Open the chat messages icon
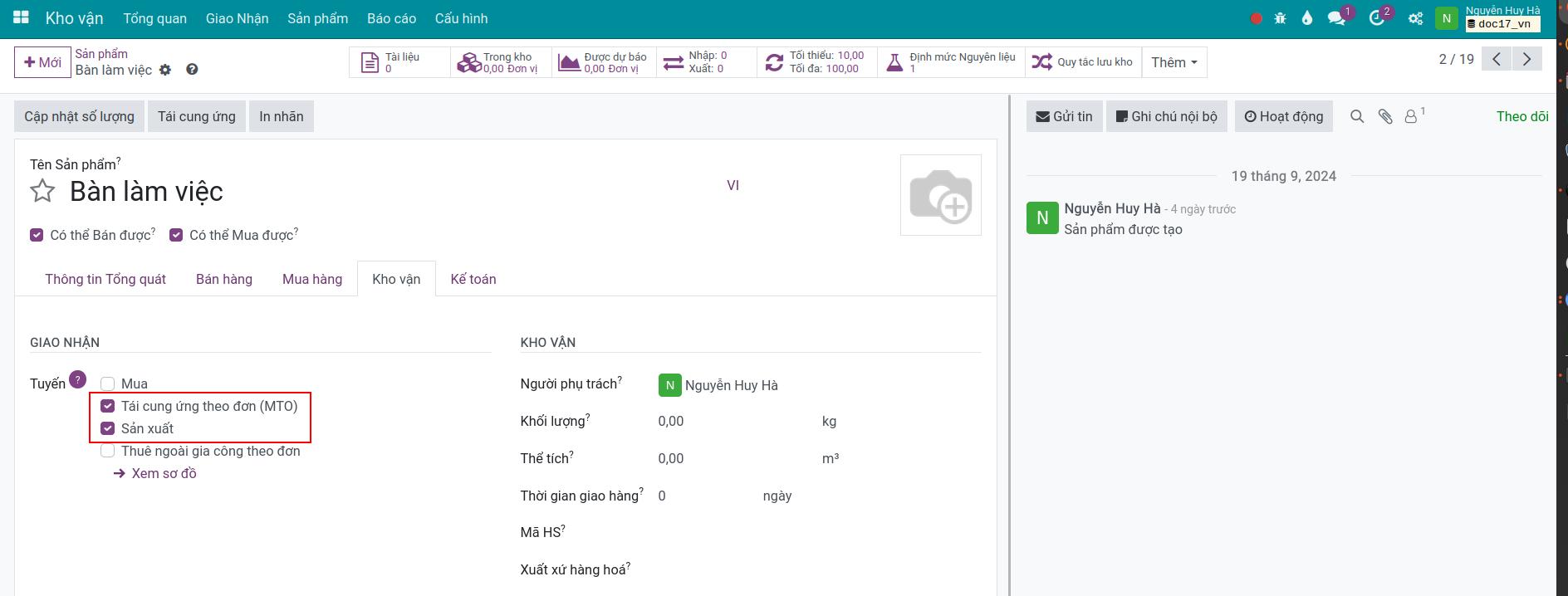Viewport: 1568px width, 596px height. pyautogui.click(x=1336, y=18)
